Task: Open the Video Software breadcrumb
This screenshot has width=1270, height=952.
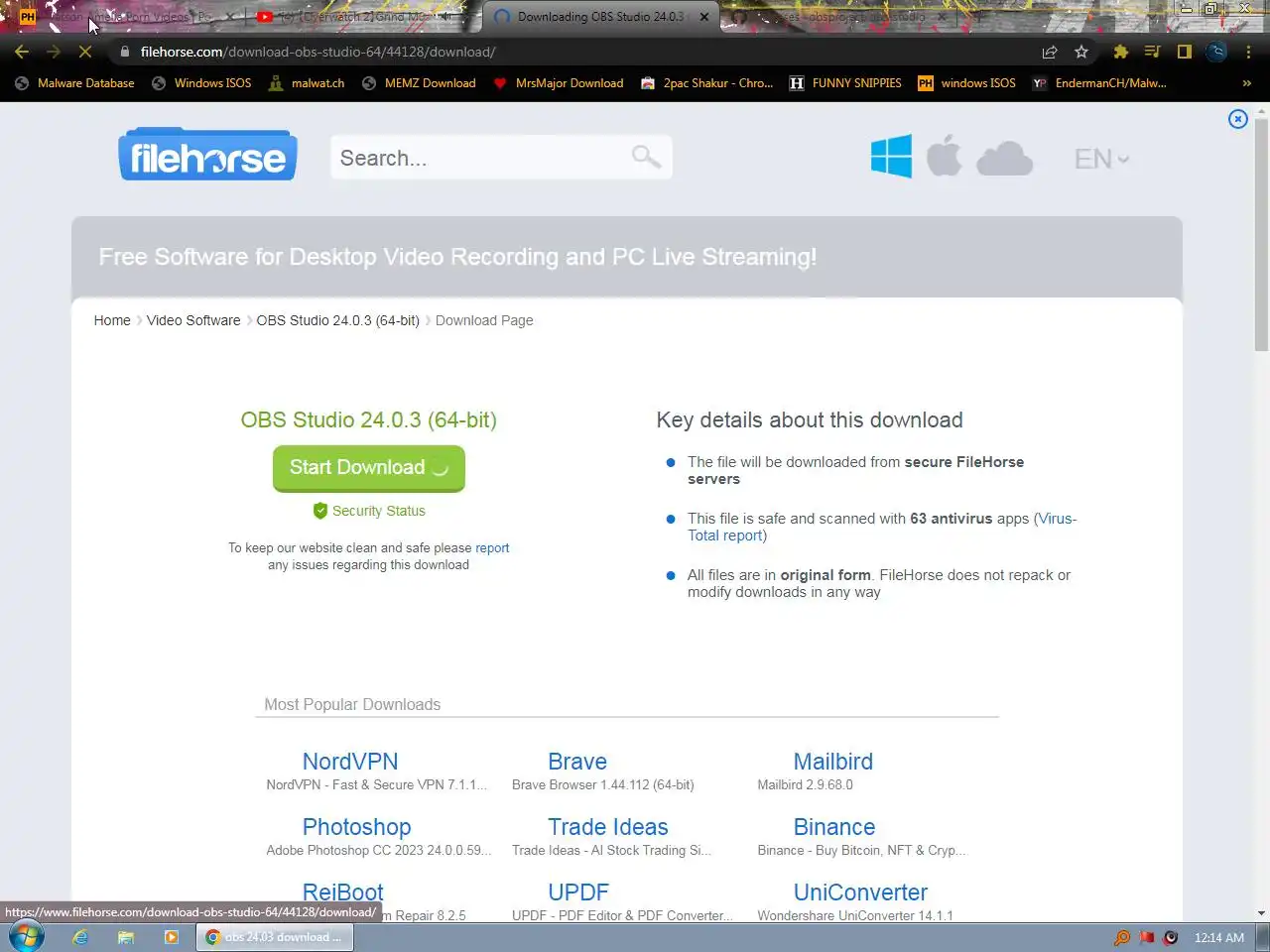Action: [193, 320]
